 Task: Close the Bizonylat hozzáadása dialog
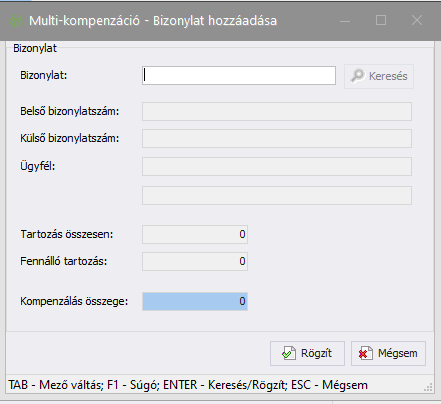click(x=417, y=21)
